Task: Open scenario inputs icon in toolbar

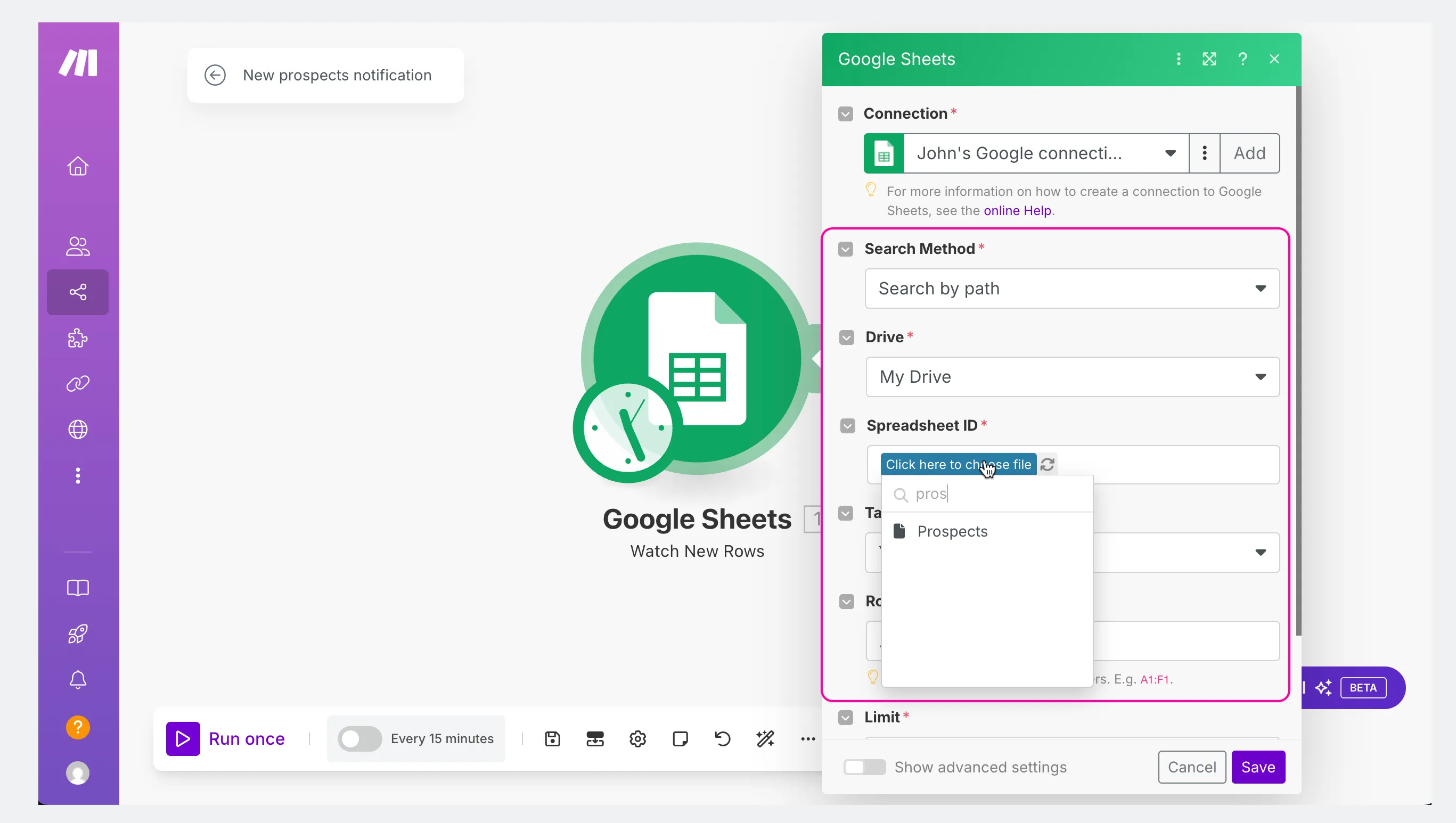Action: pos(595,739)
